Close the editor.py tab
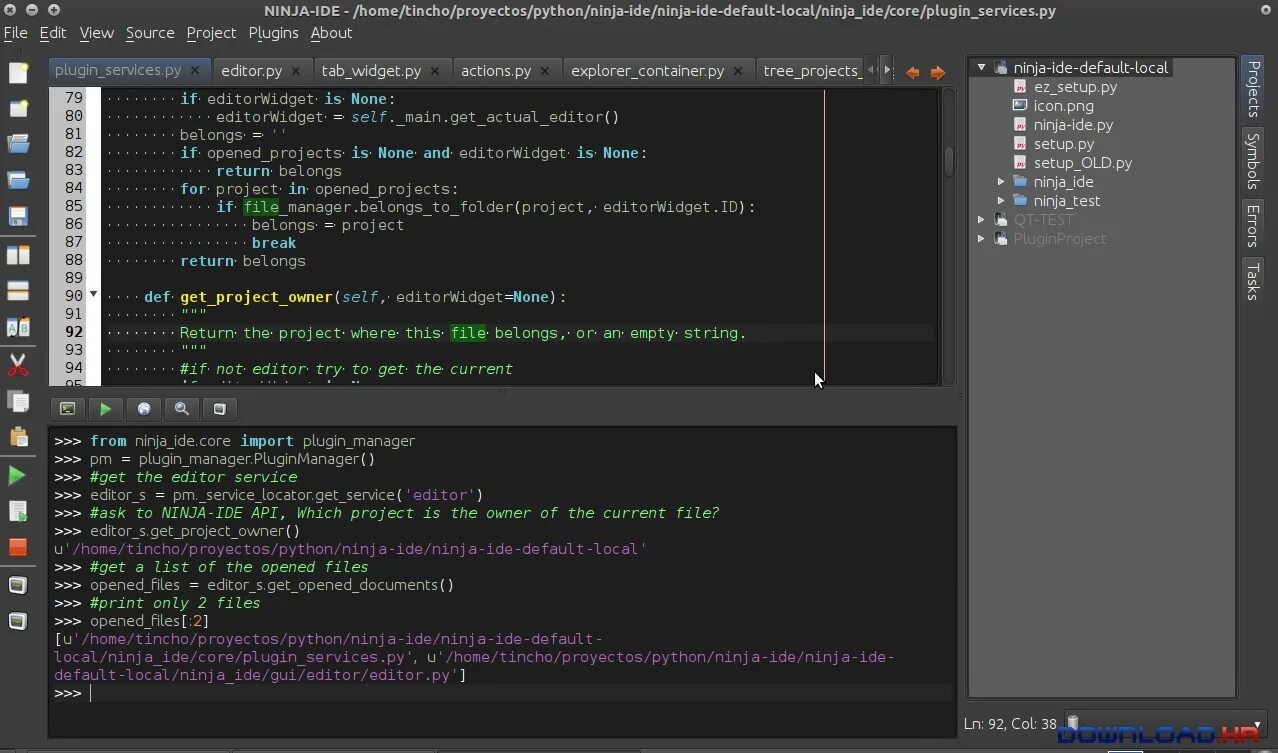The height and width of the screenshot is (753, 1278). [x=298, y=71]
